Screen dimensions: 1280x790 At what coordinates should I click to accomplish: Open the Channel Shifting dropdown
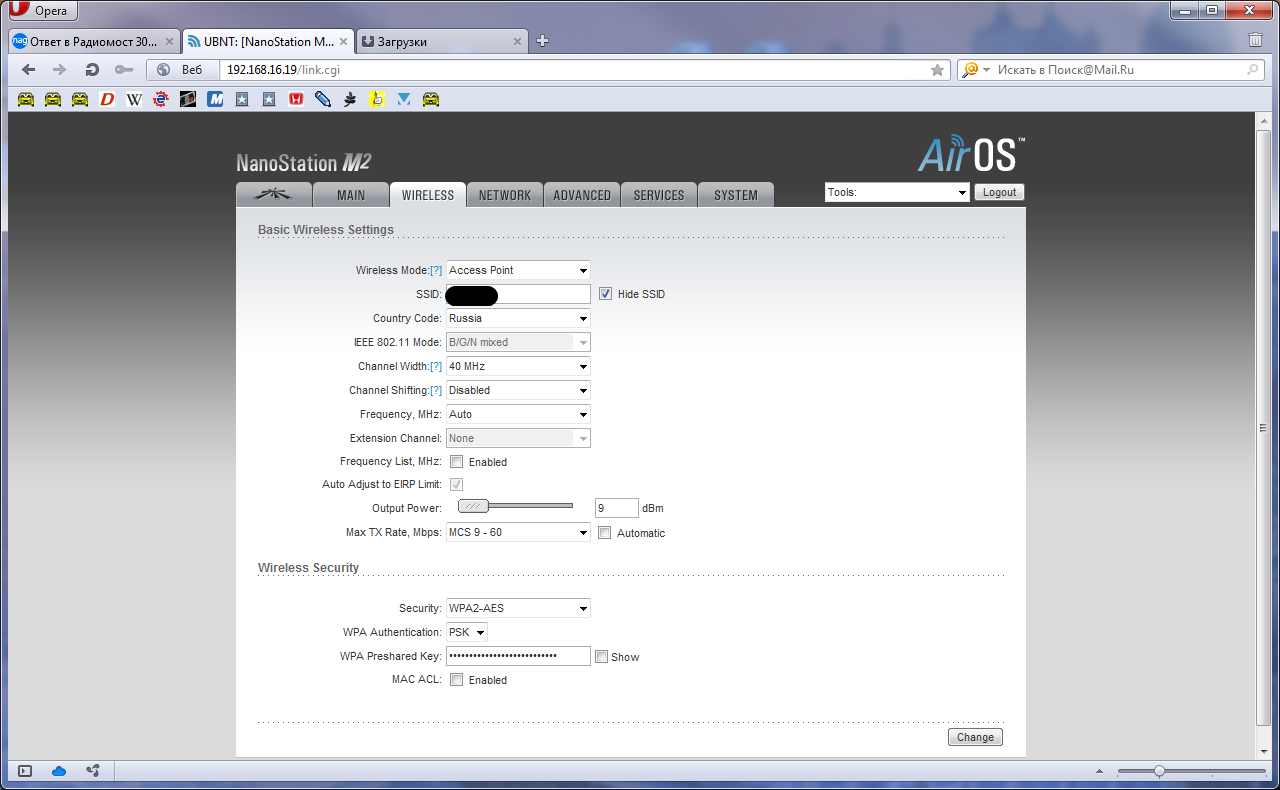pyautogui.click(x=518, y=390)
